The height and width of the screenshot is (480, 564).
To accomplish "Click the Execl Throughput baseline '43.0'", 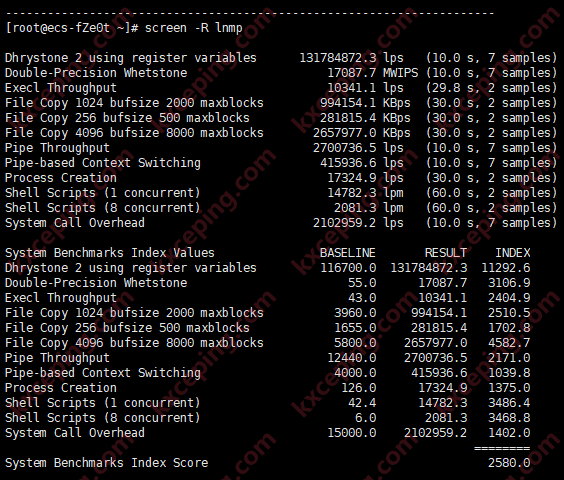I will click(362, 298).
